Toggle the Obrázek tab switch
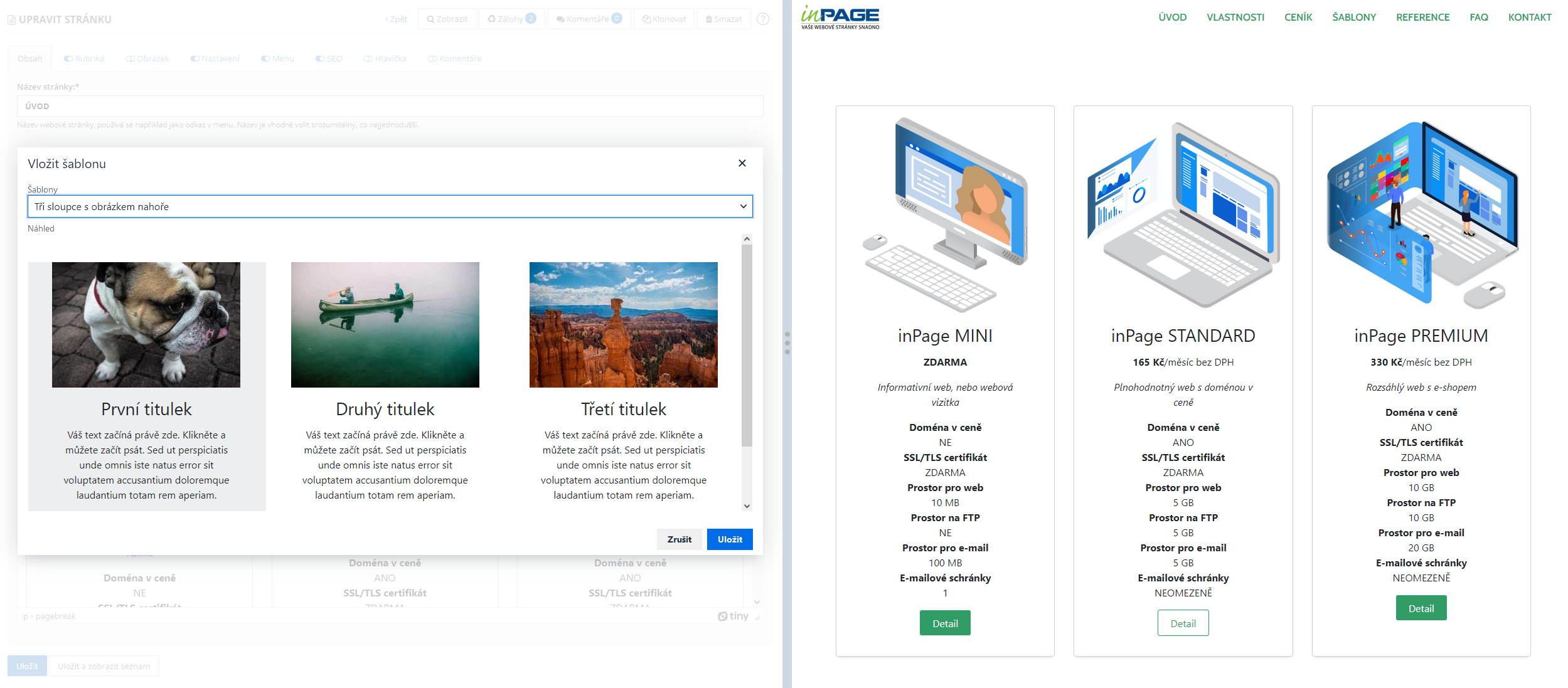Screen dimensions: 1568x688 point(130,59)
